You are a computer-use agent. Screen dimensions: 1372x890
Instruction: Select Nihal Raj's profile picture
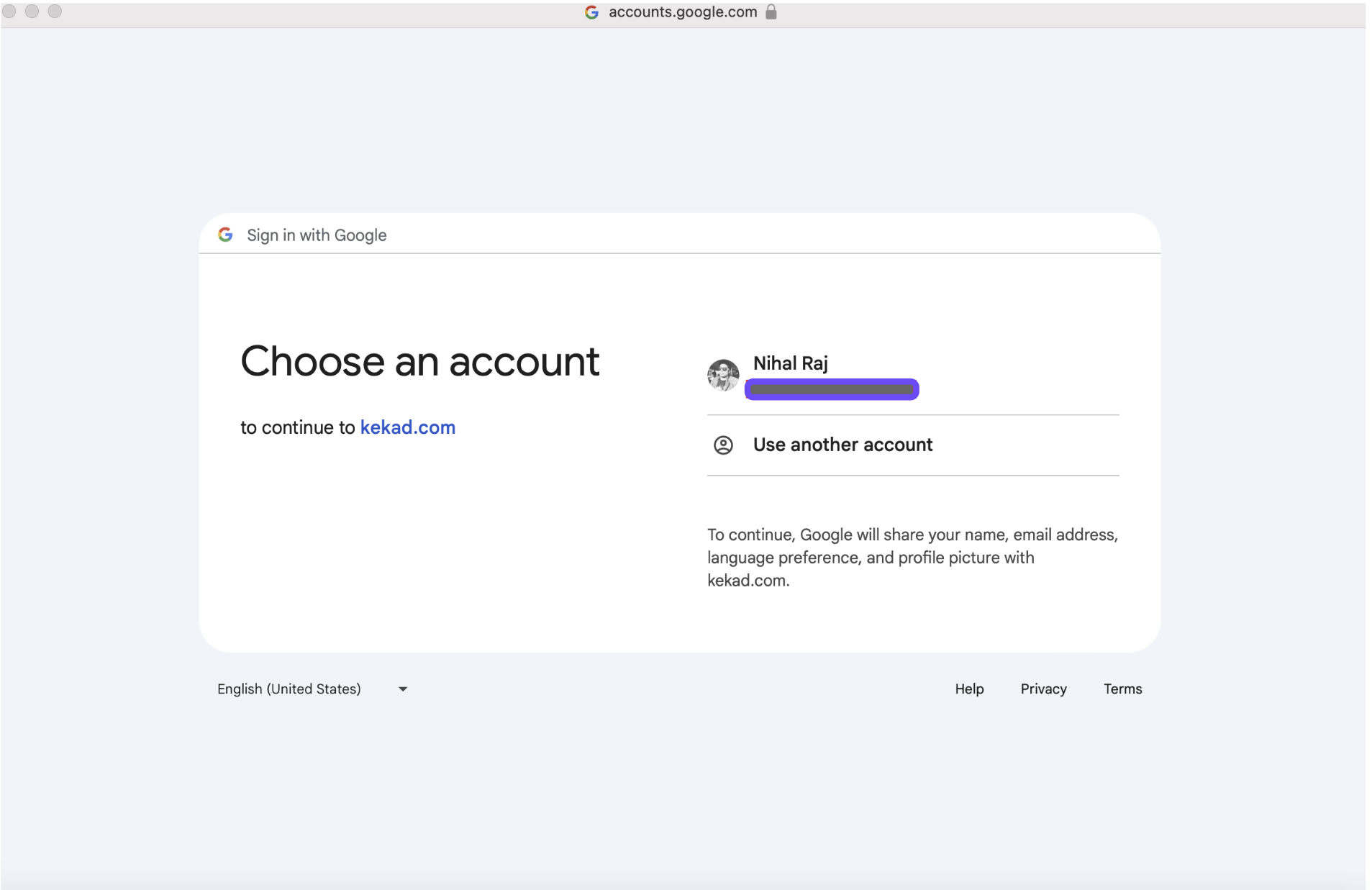pos(723,375)
